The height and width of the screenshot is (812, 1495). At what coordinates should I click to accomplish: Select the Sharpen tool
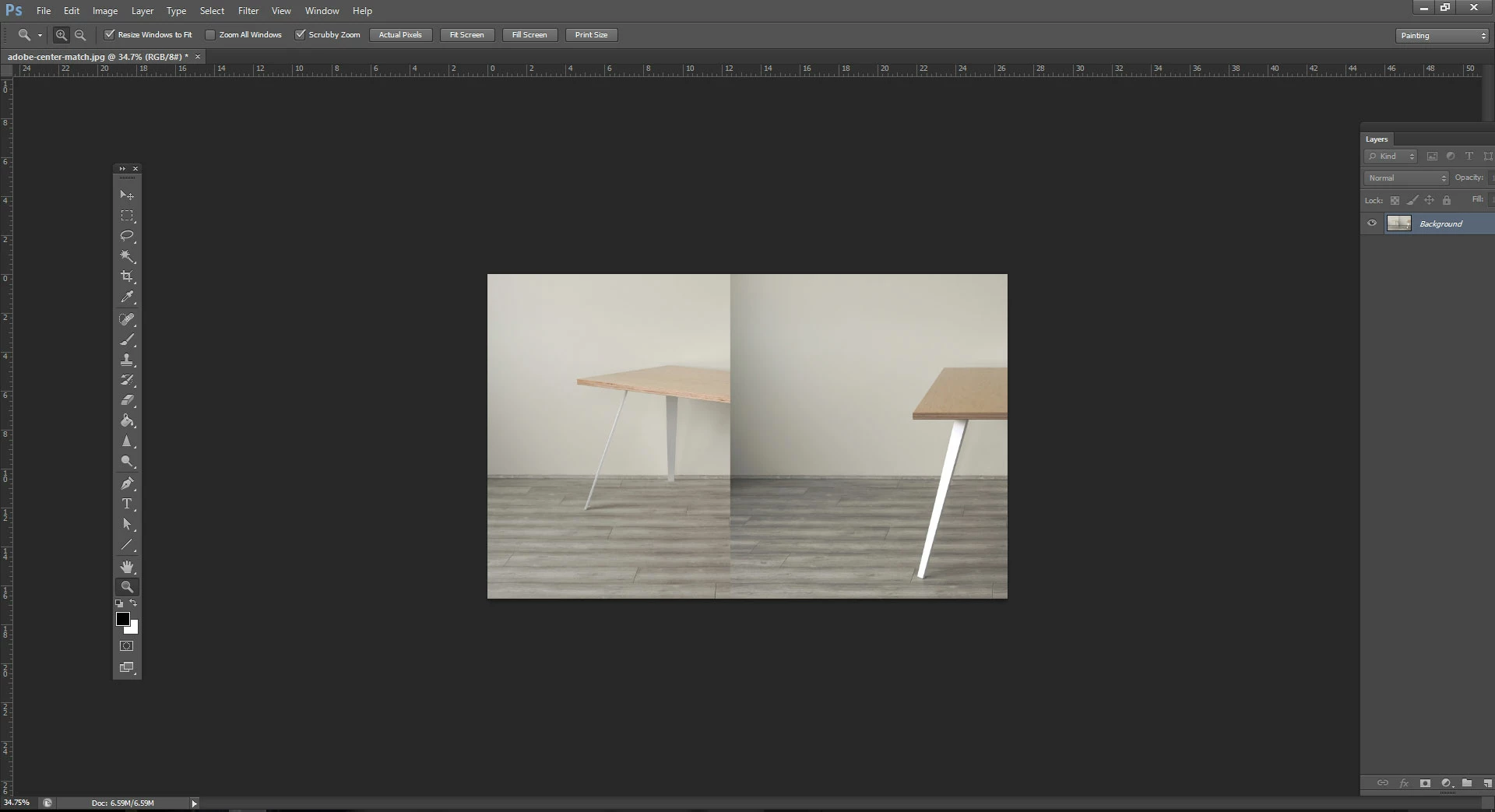click(x=127, y=441)
